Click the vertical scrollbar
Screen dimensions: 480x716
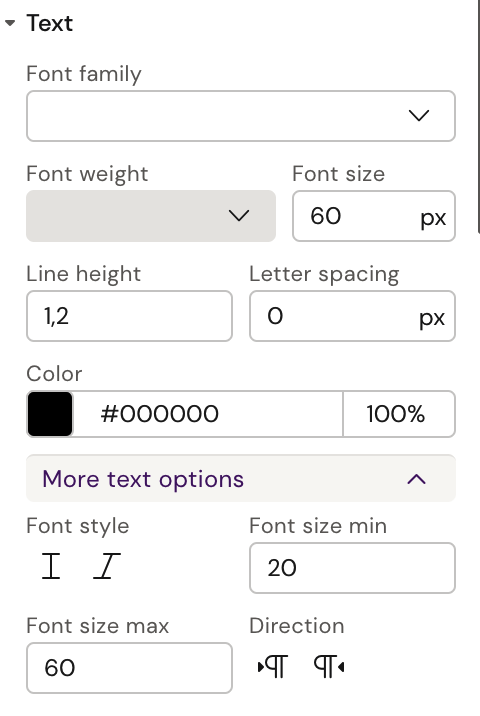click(x=478, y=114)
